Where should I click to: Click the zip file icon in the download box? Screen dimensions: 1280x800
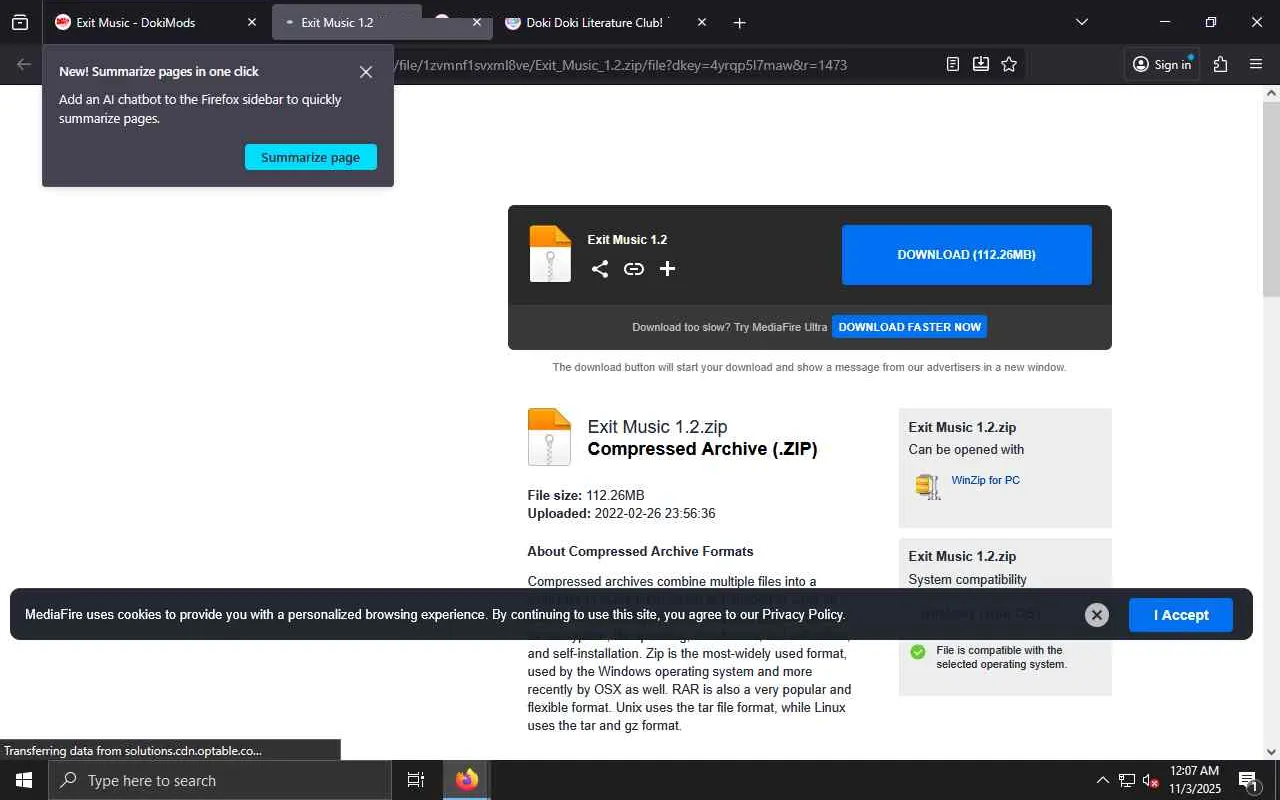(x=550, y=254)
